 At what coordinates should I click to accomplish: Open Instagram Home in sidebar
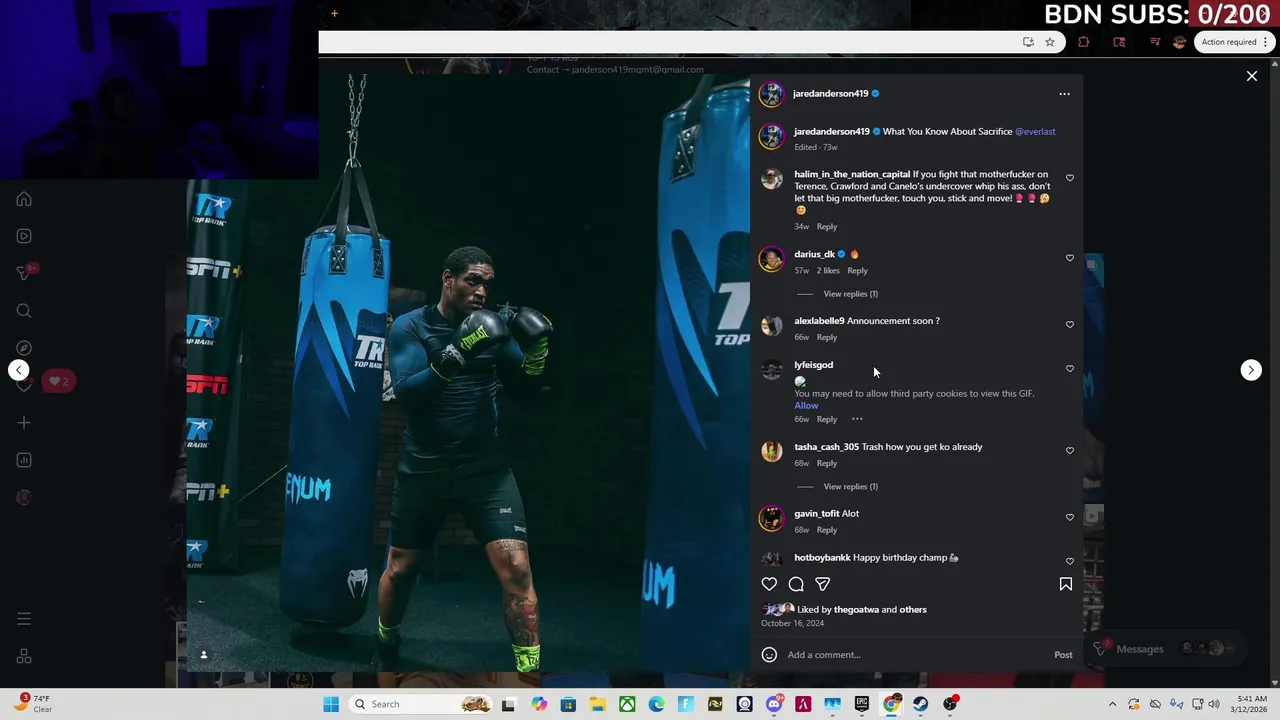point(24,199)
